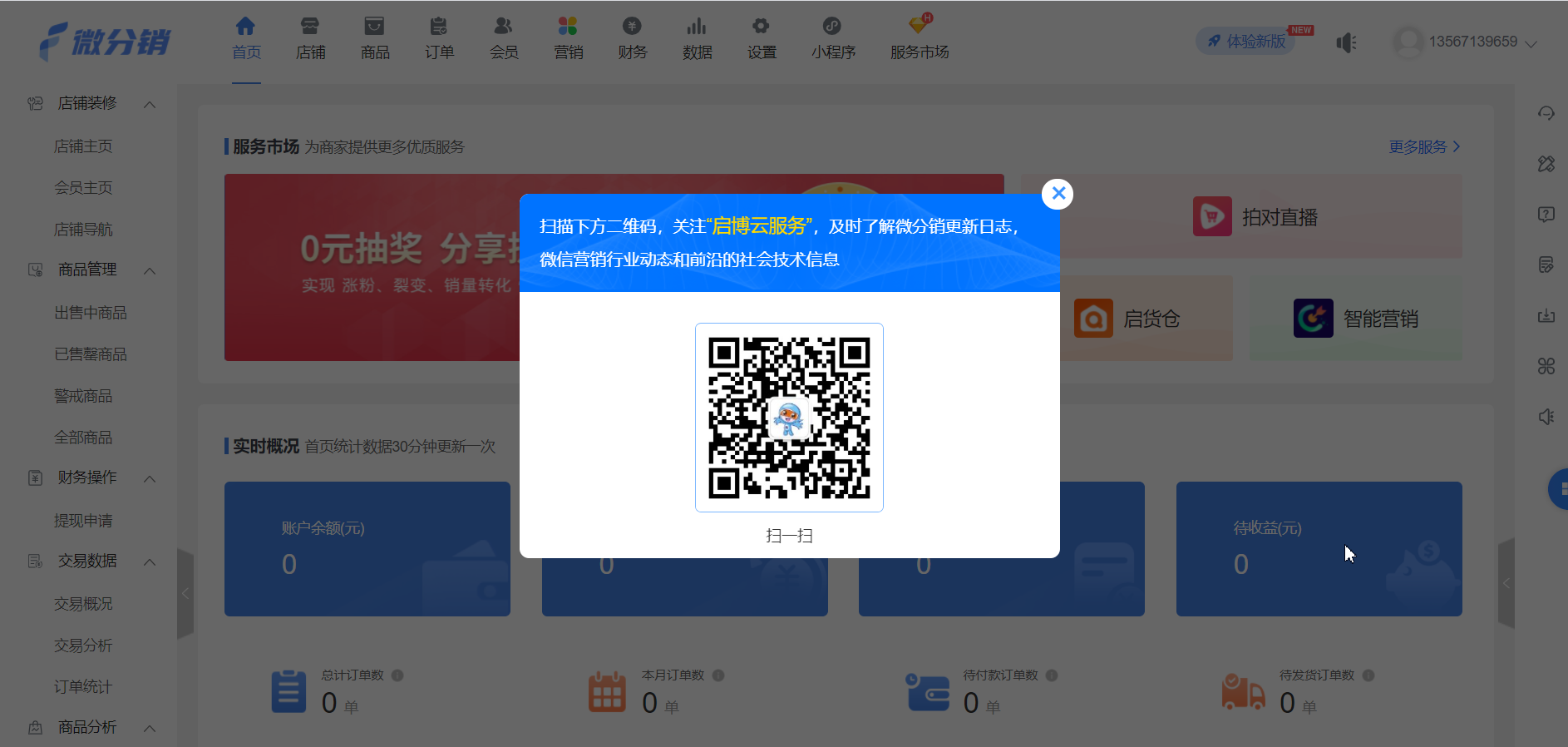Click the customer service headset icon in right sidebar
The image size is (1568, 747).
click(1546, 113)
